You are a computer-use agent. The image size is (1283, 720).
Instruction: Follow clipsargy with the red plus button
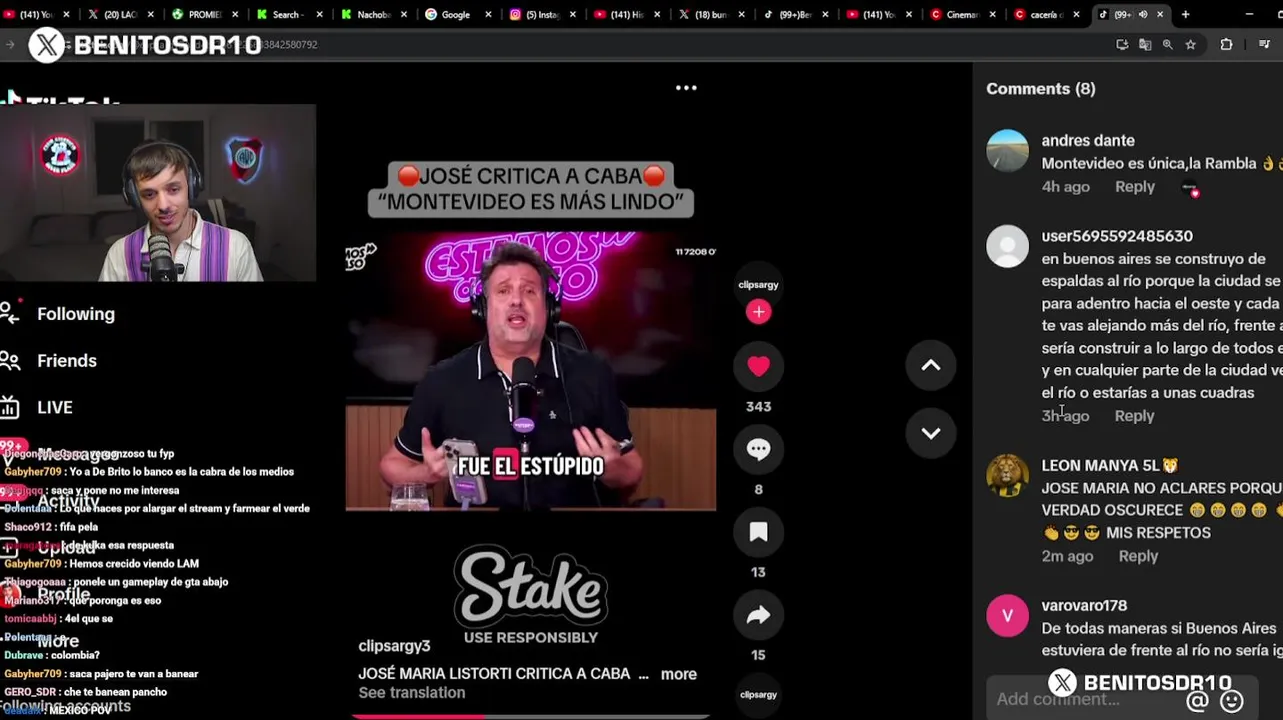pos(758,312)
